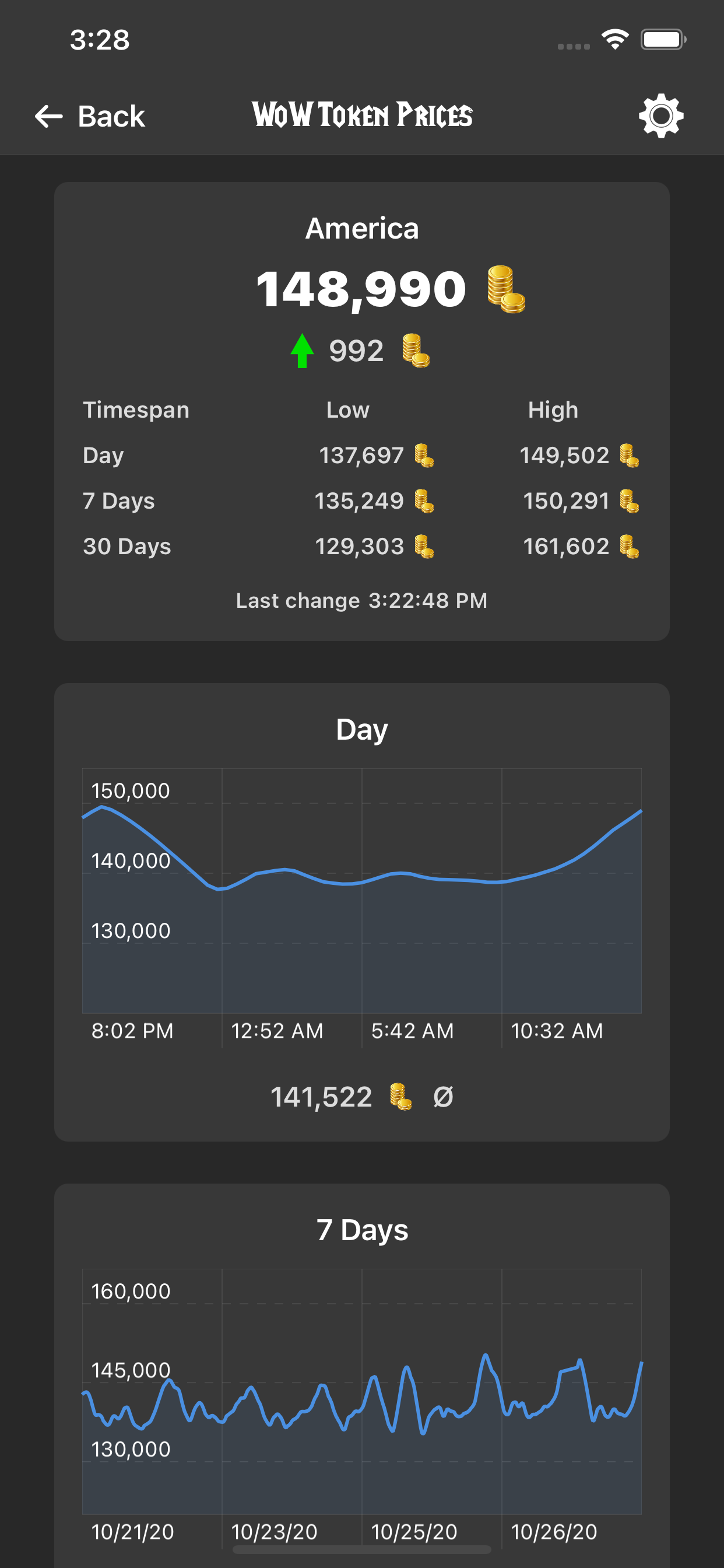Image resolution: width=724 pixels, height=1568 pixels.
Task: Tap large gold coin icon beside 148,990
Action: tap(506, 289)
